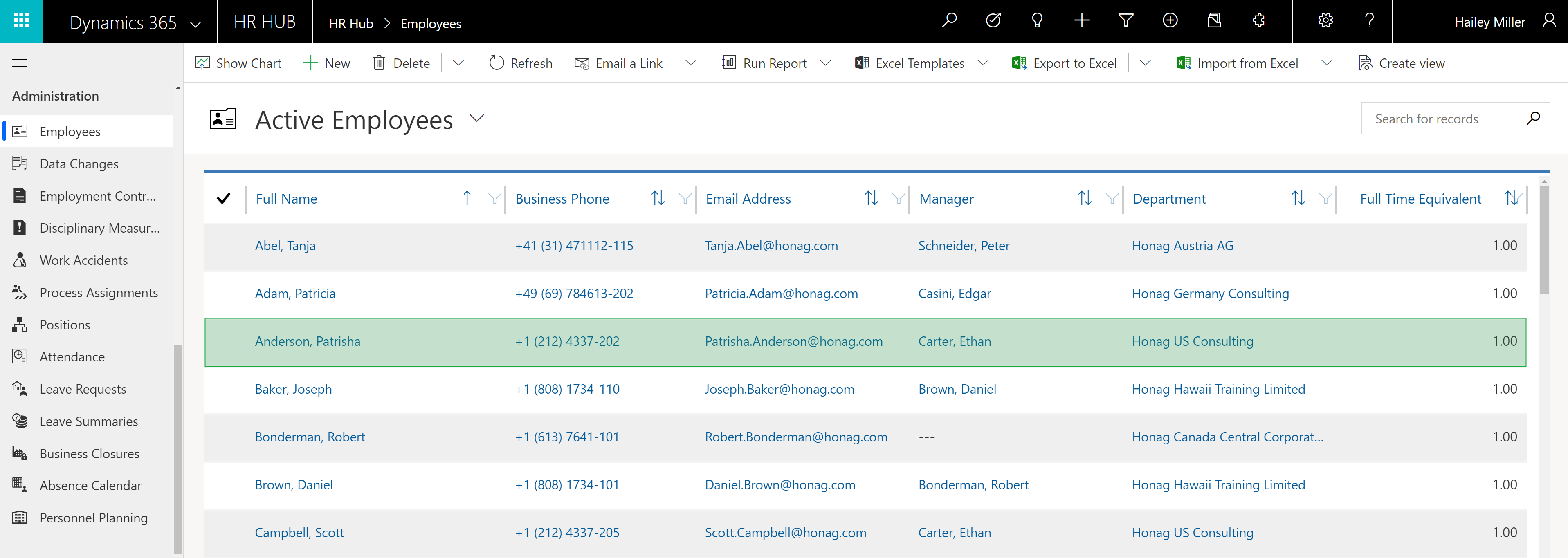Sort by Business Phone column arrows
The width and height of the screenshot is (1568, 558).
(x=657, y=198)
